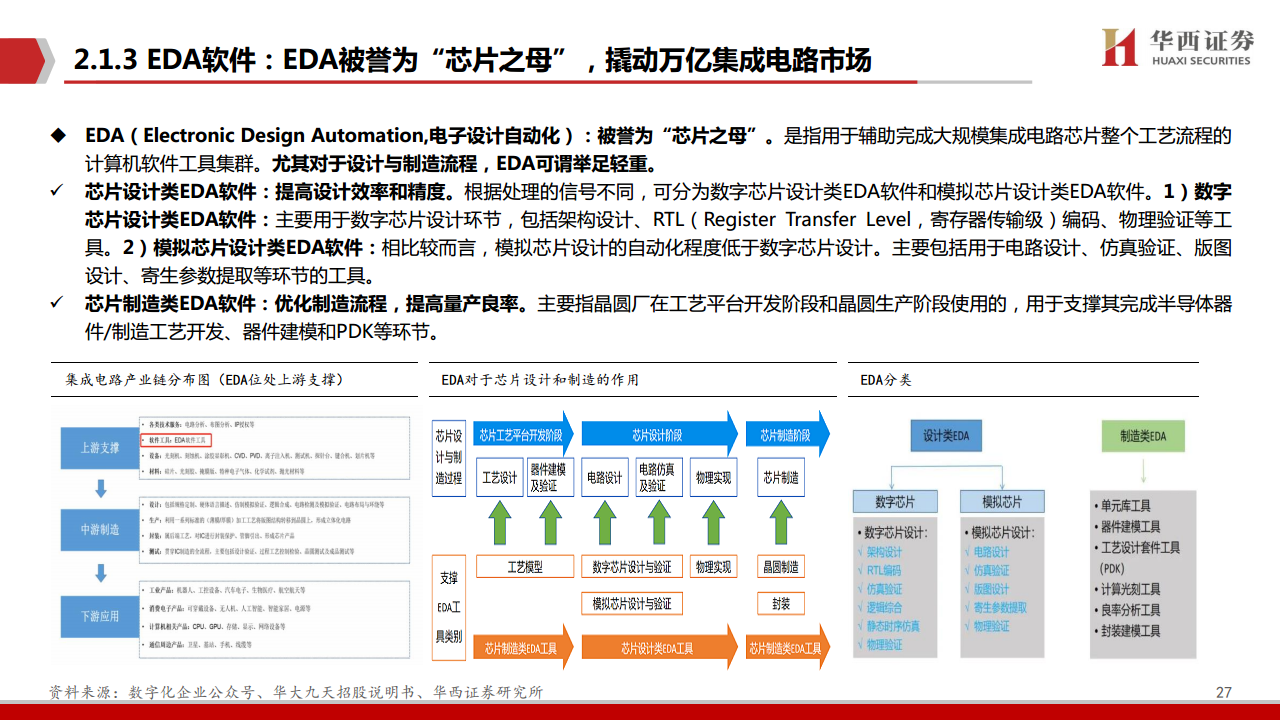Select the orange-bordered 工艺模型 box
The height and width of the screenshot is (720, 1280).
coord(524,567)
